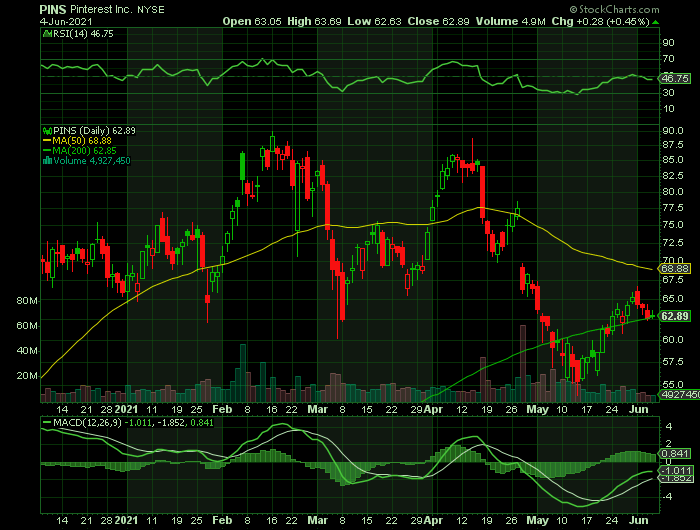
Task: Click the 0.841 MACD histogram value tag
Action: pos(675,453)
